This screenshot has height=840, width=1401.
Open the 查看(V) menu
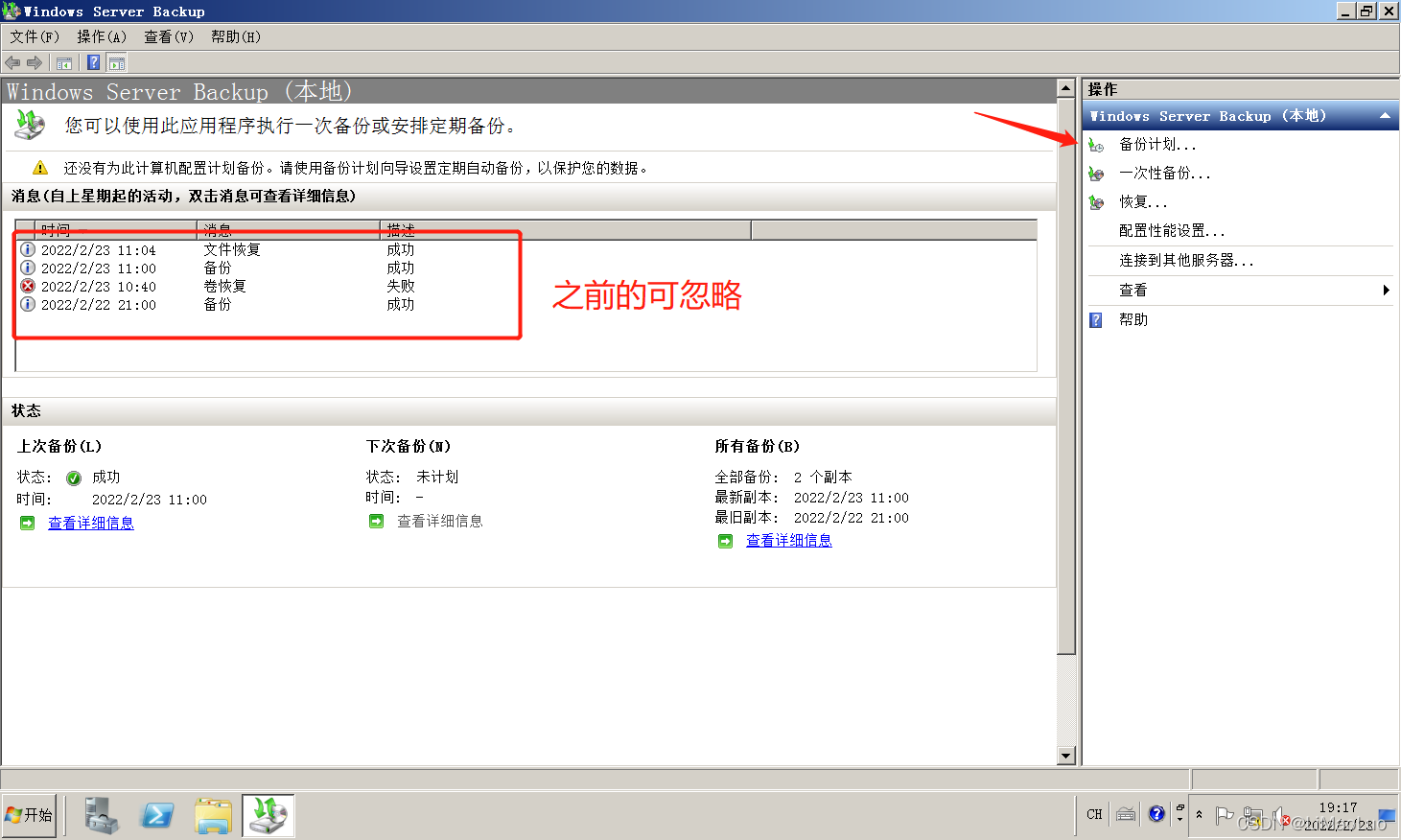[x=169, y=36]
